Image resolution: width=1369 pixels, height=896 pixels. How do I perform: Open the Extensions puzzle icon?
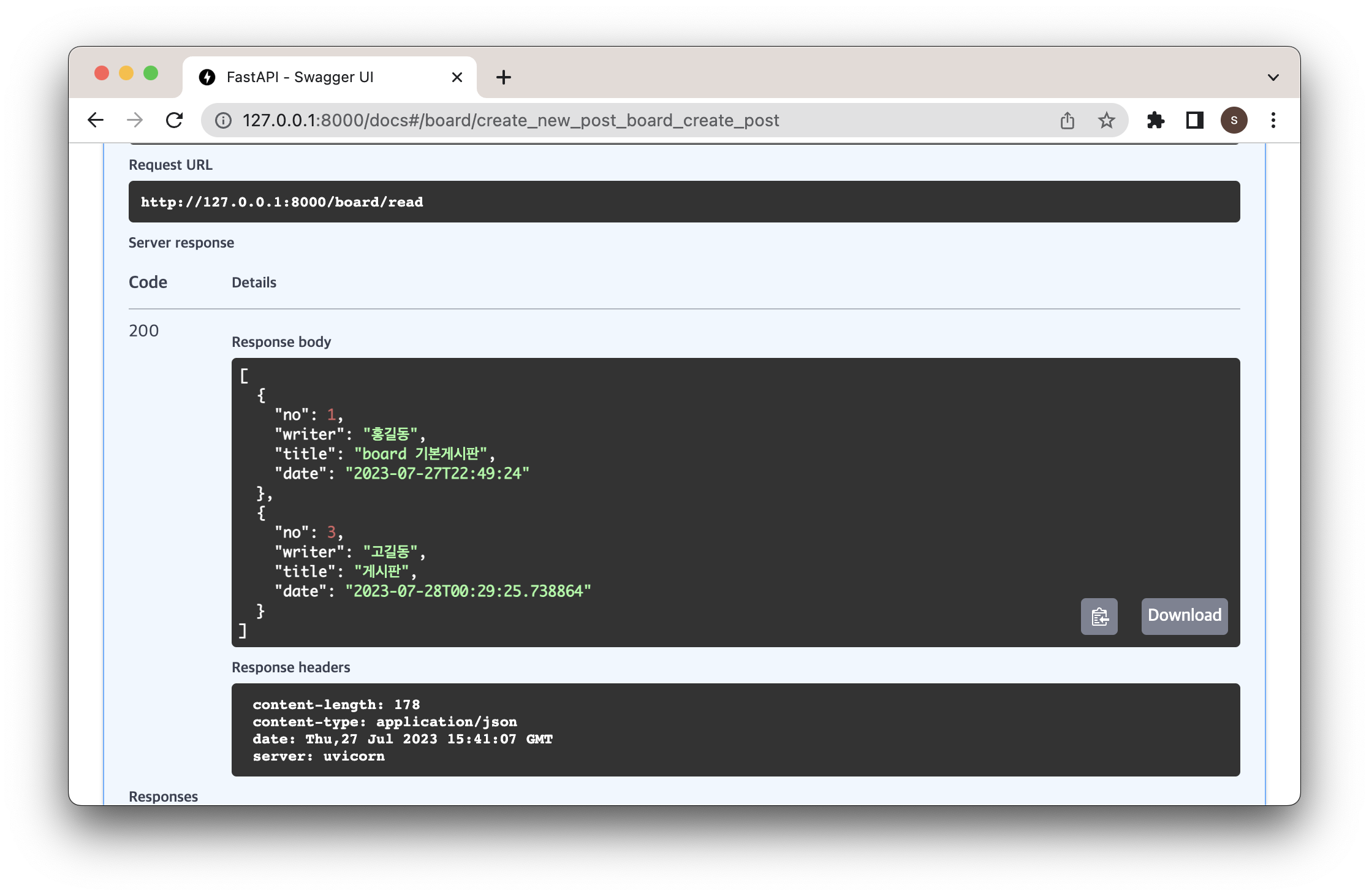[1155, 121]
